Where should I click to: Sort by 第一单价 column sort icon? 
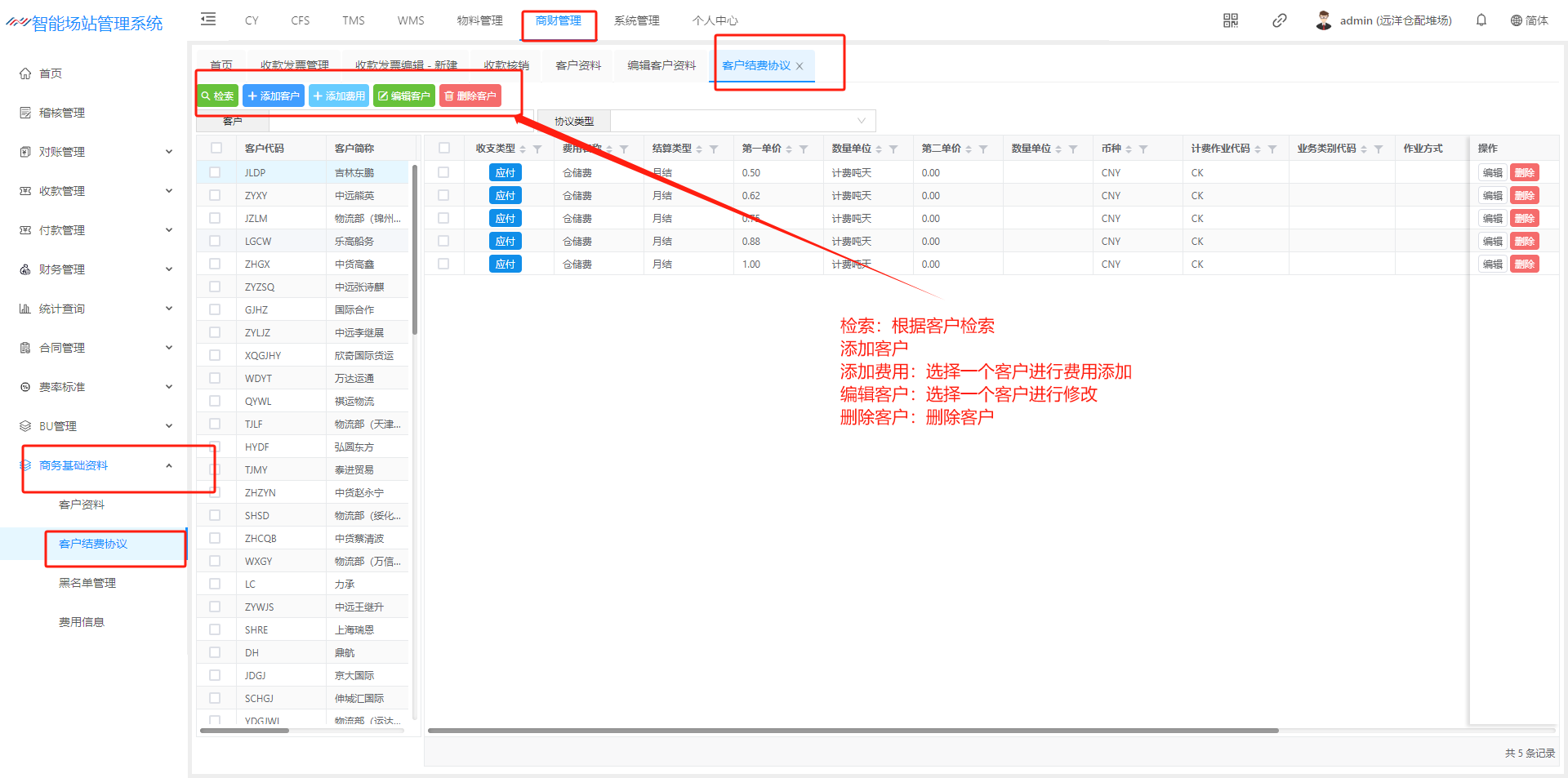(x=789, y=149)
